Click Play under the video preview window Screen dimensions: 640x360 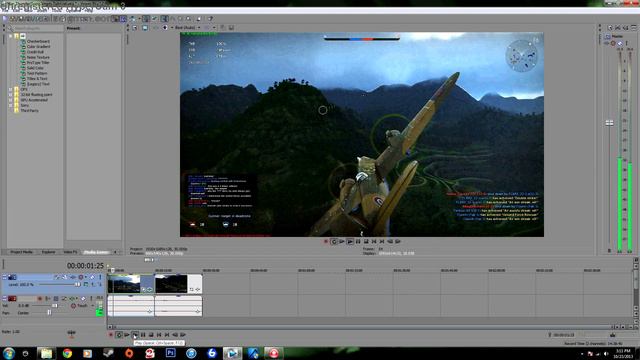pos(350,242)
